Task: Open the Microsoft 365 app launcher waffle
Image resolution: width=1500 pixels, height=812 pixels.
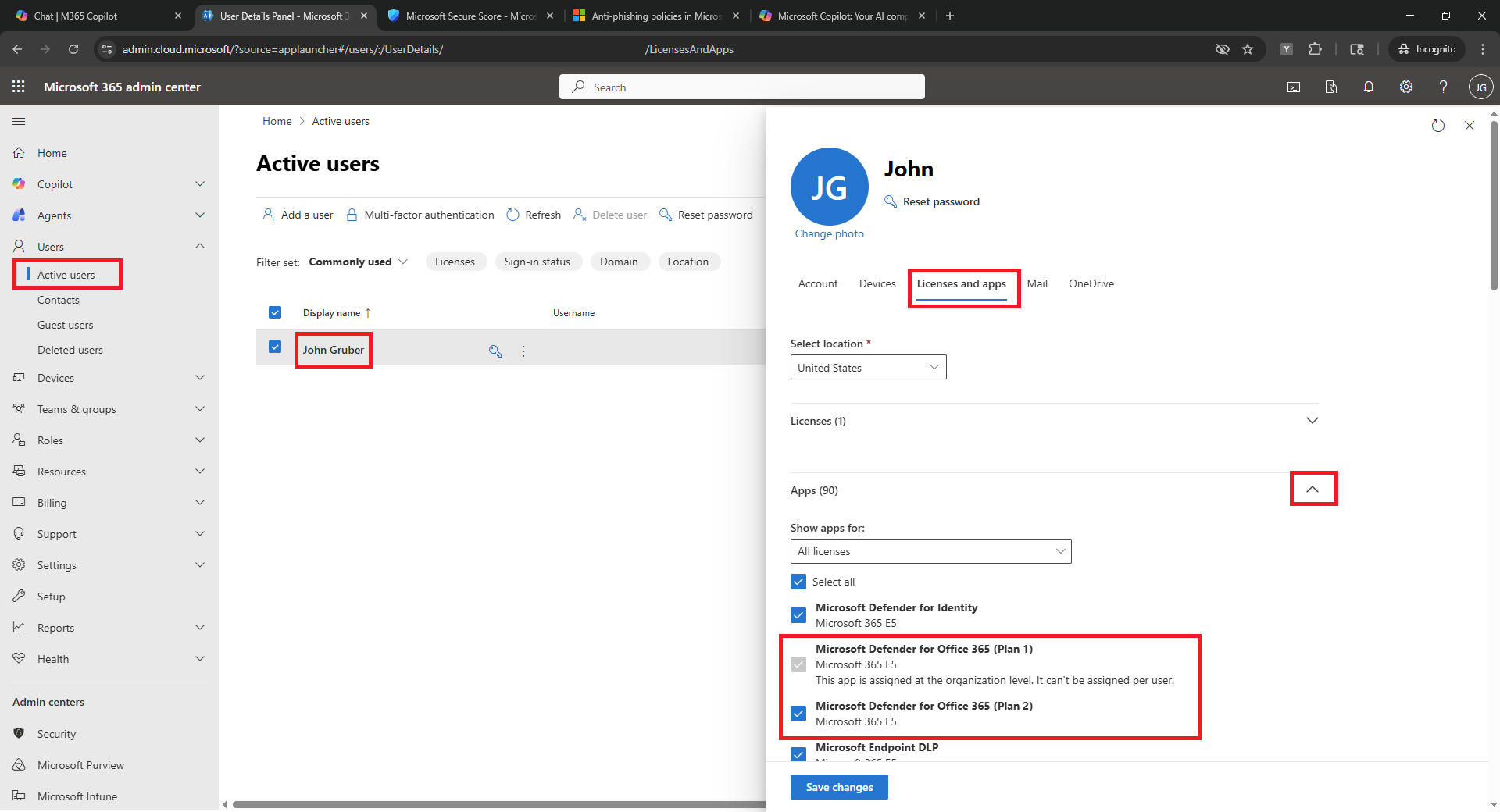Action: [18, 87]
